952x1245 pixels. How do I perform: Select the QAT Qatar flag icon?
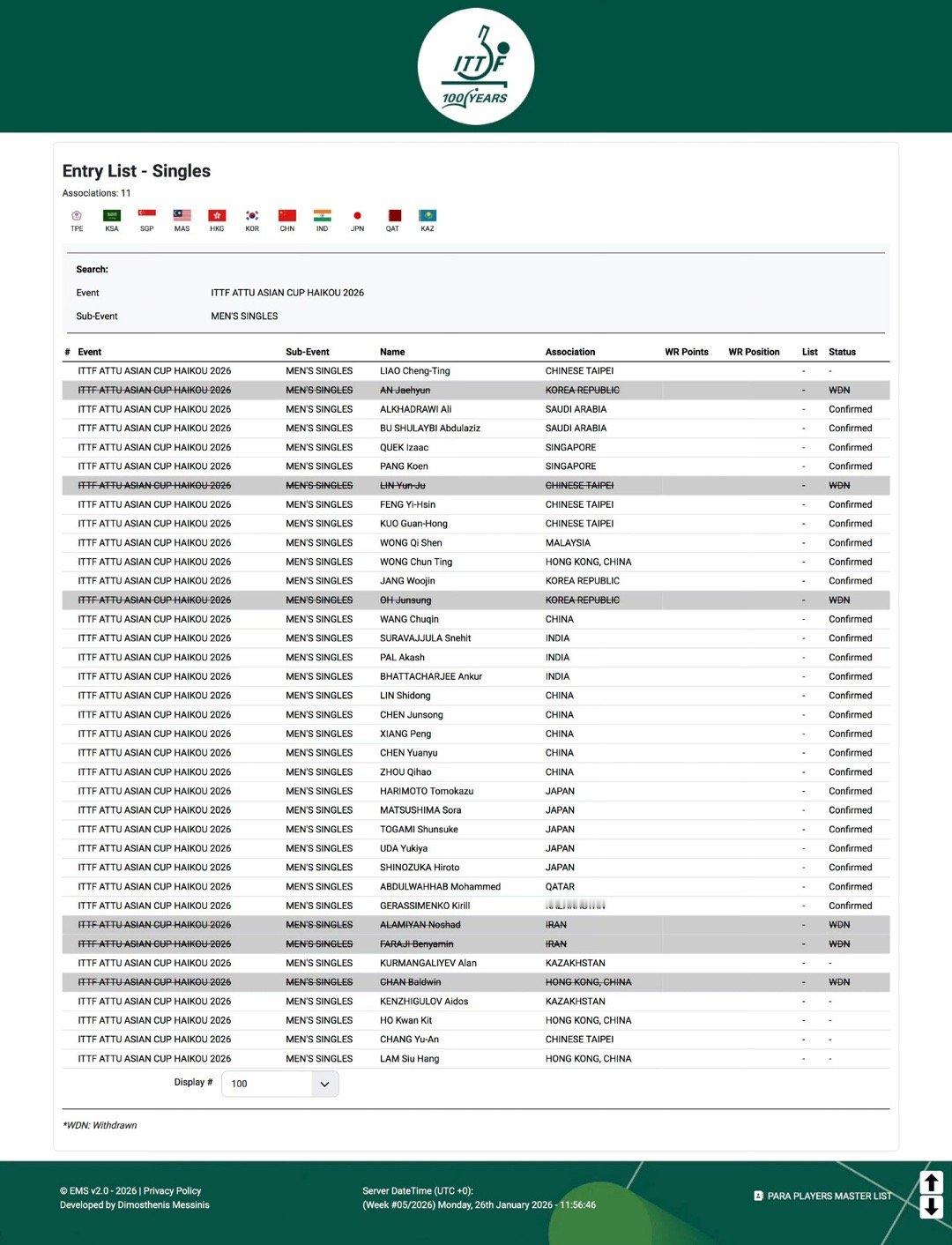pyautogui.click(x=393, y=215)
